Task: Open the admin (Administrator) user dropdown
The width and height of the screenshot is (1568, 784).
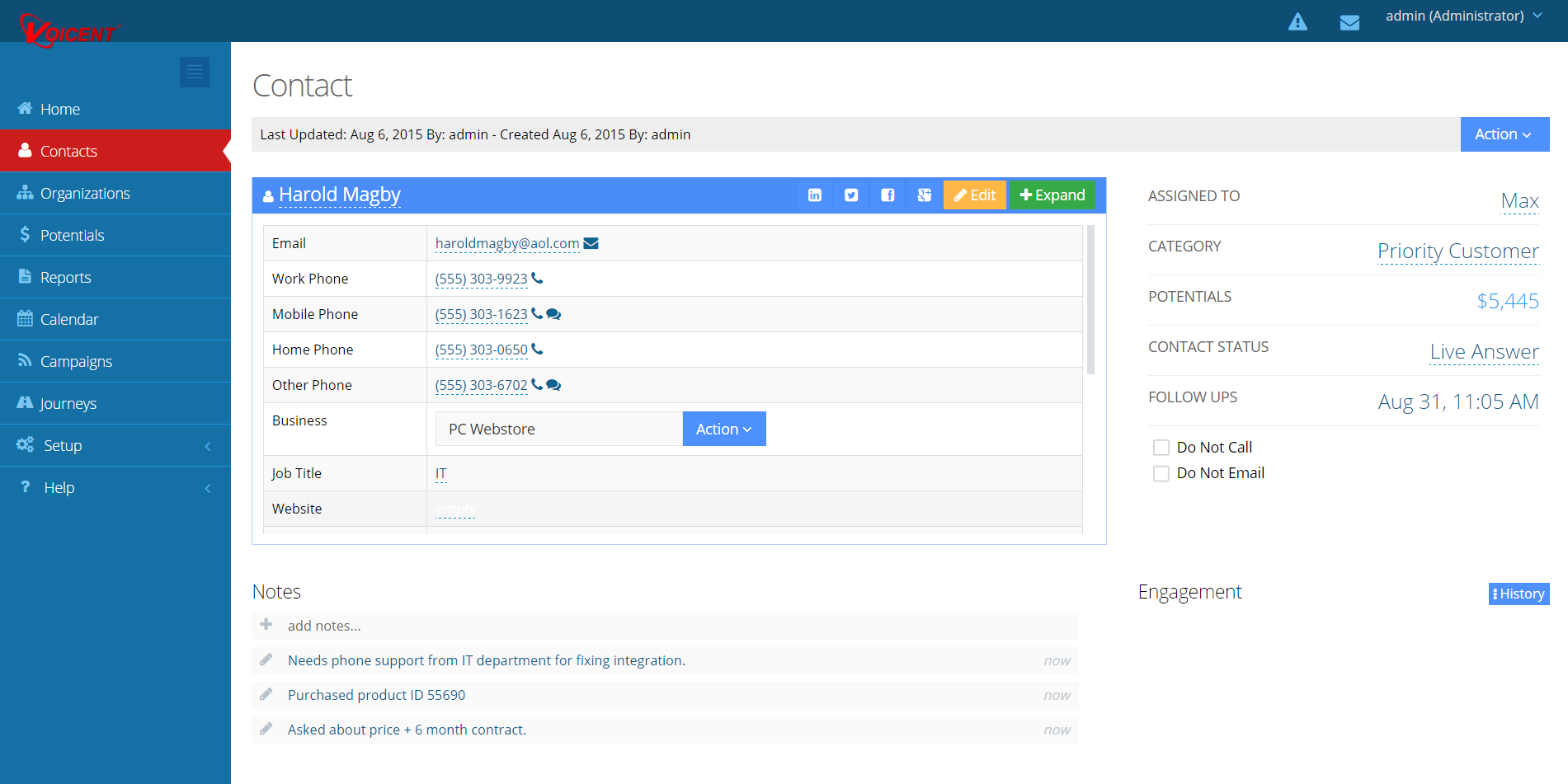Action: 1462,16
